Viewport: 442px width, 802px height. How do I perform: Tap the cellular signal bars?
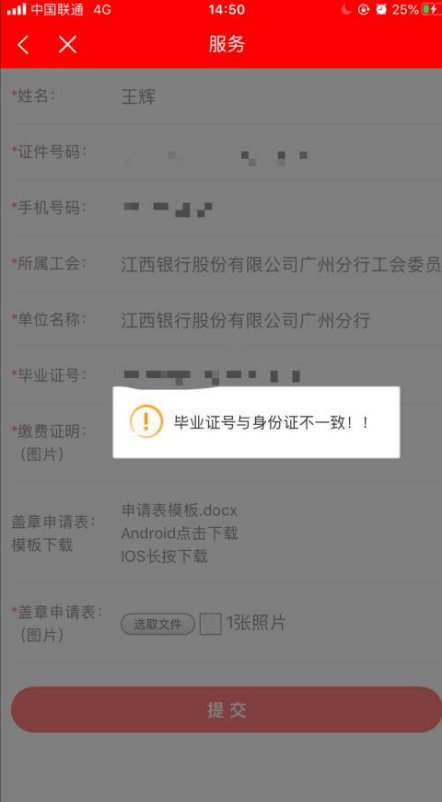pos(16,10)
